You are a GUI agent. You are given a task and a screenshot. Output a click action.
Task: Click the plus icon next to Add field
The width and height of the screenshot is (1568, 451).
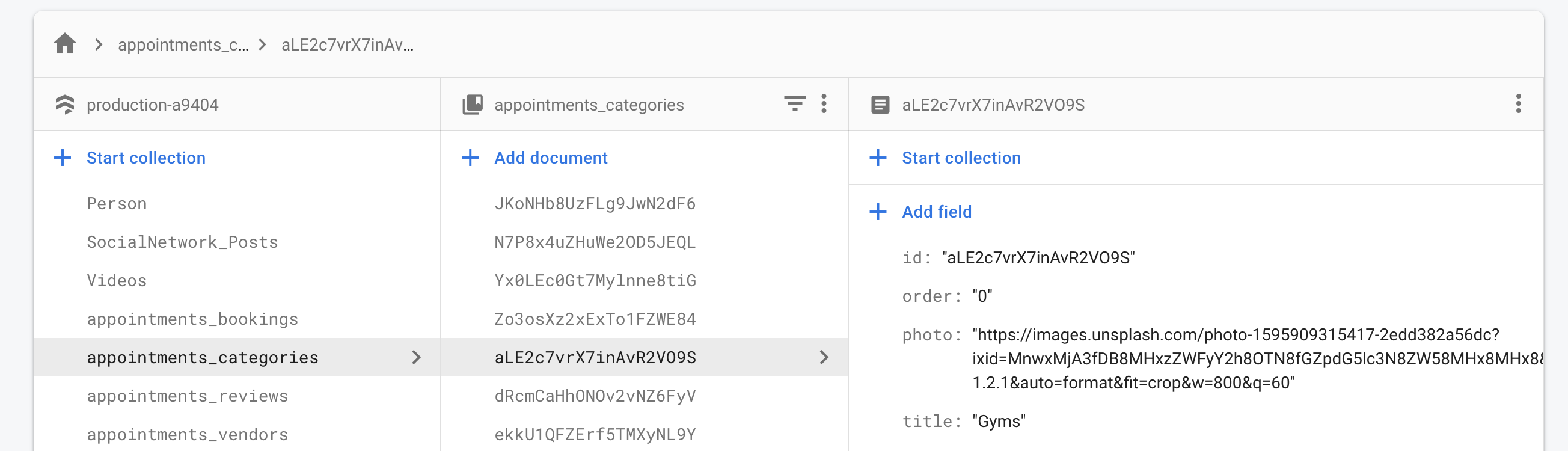[878, 212]
